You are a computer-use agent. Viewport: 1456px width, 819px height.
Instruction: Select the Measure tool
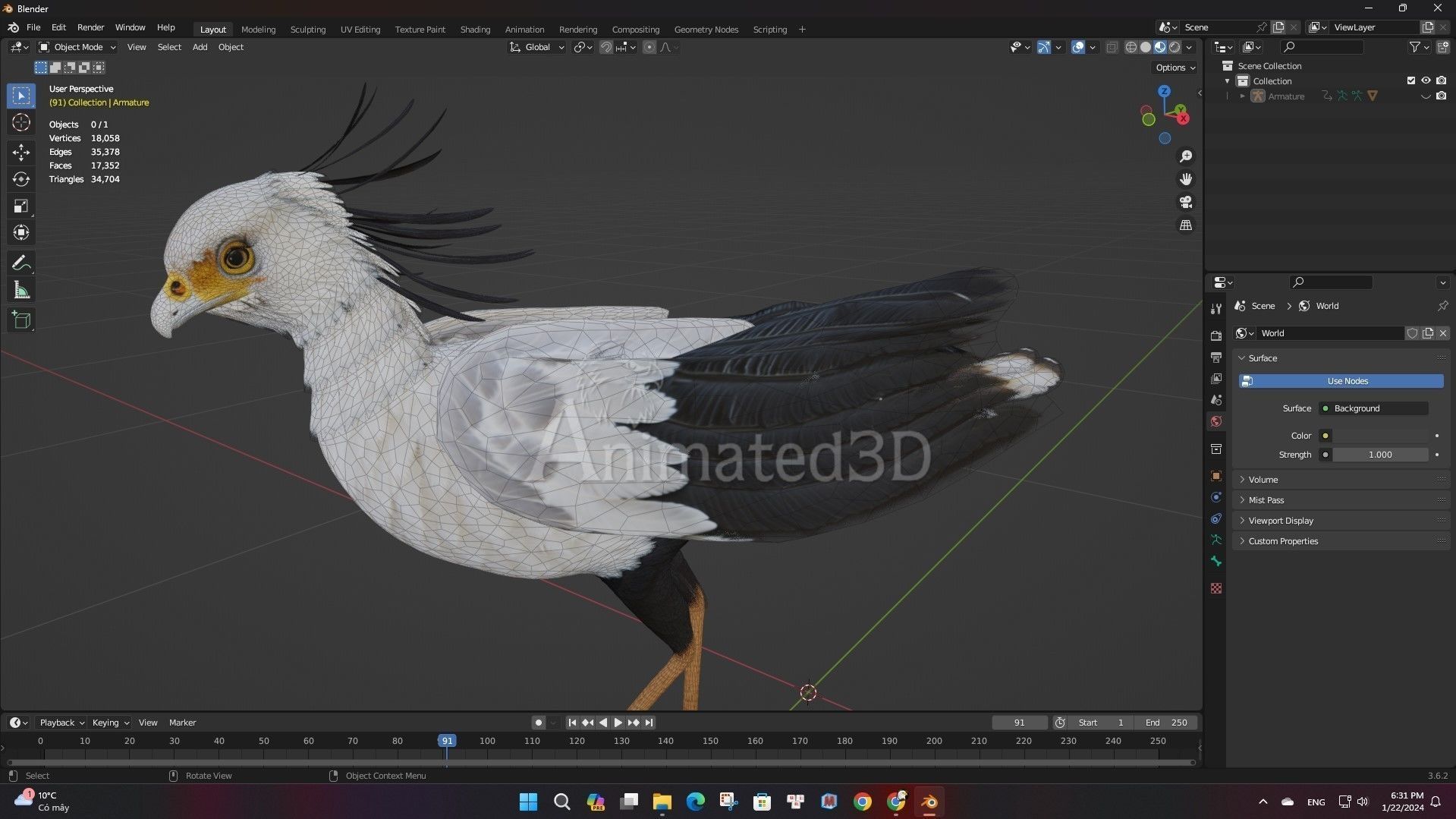(x=21, y=290)
